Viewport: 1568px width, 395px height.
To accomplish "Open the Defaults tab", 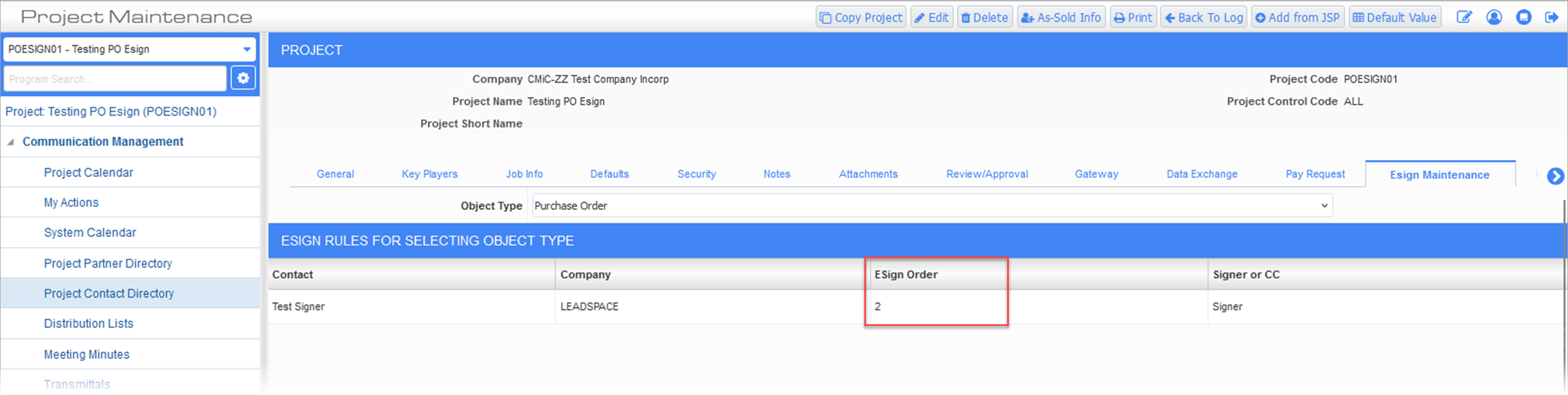I will click(x=609, y=174).
